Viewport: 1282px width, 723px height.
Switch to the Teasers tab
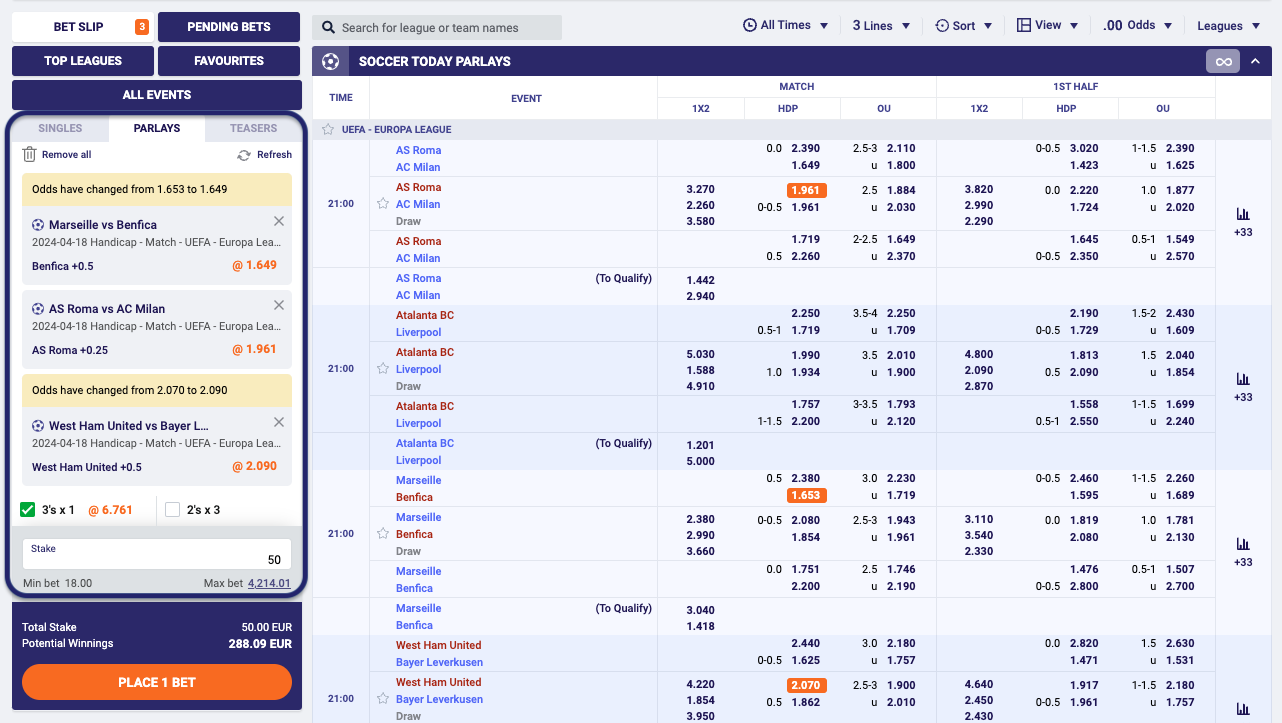click(253, 128)
